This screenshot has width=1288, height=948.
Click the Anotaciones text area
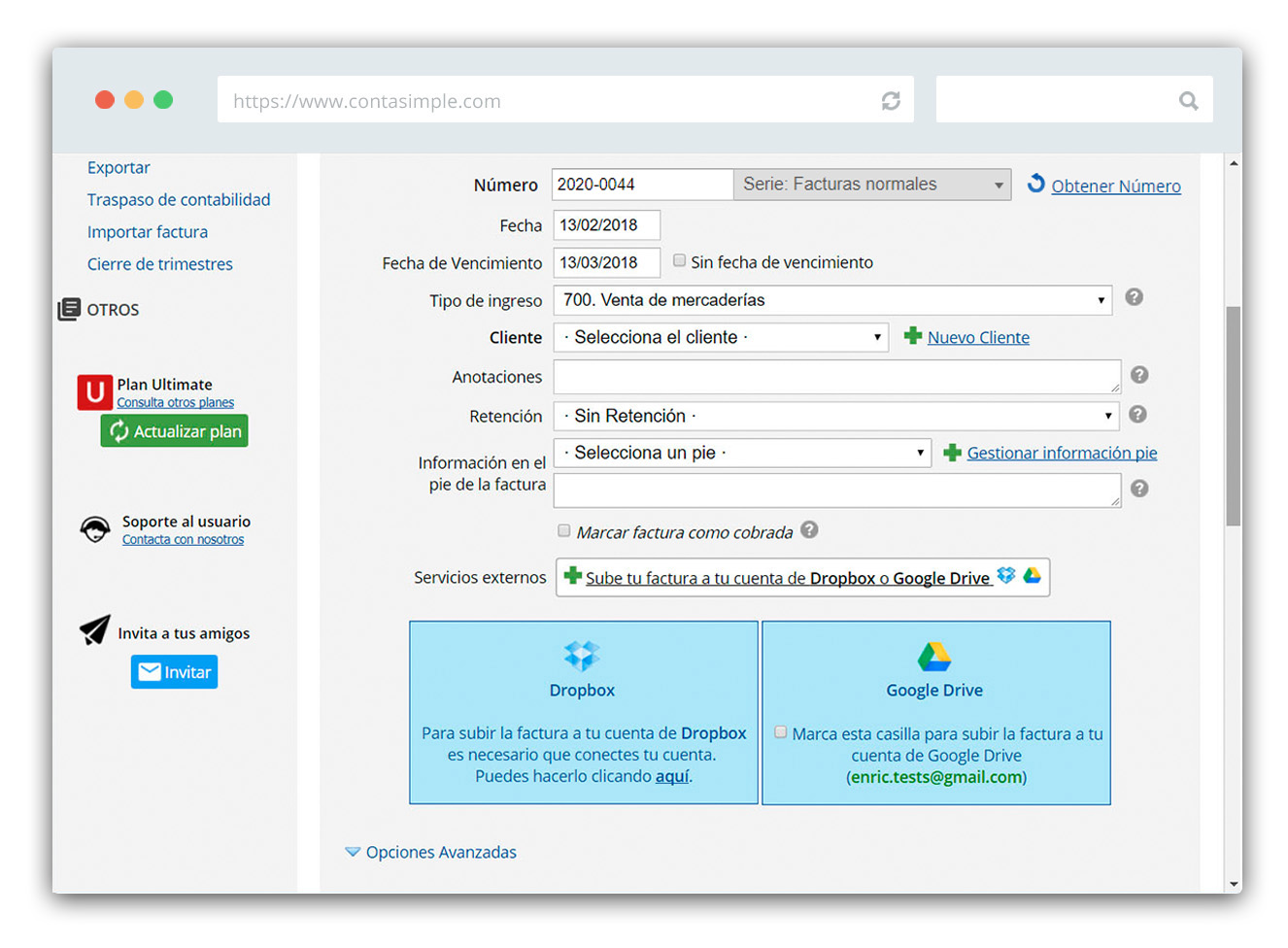(x=837, y=377)
